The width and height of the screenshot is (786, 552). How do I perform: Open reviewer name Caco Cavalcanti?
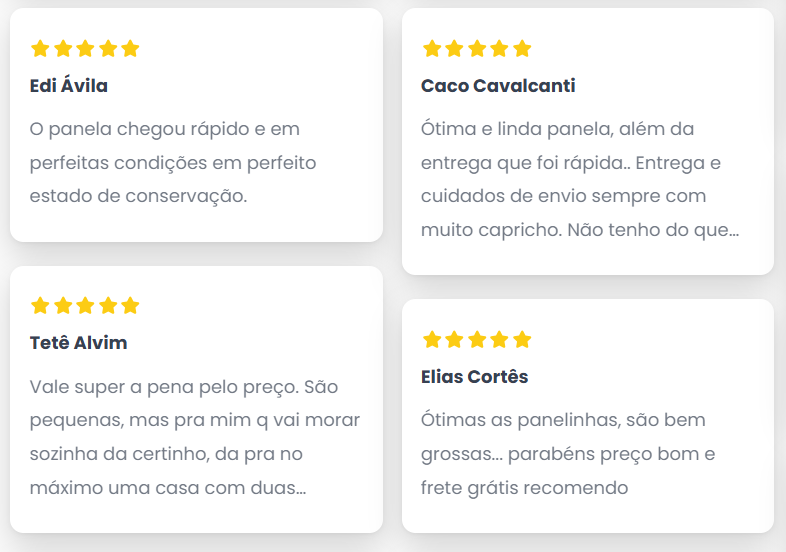(498, 86)
